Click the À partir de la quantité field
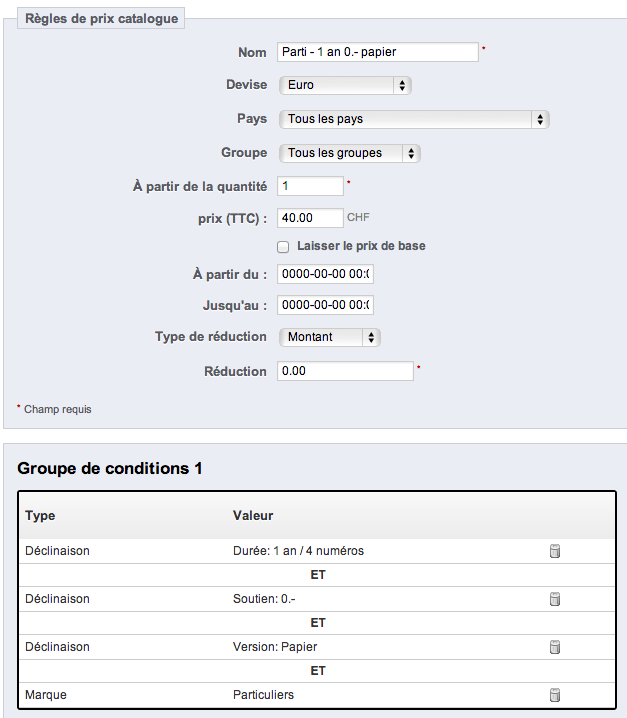The image size is (627, 718). [x=310, y=186]
